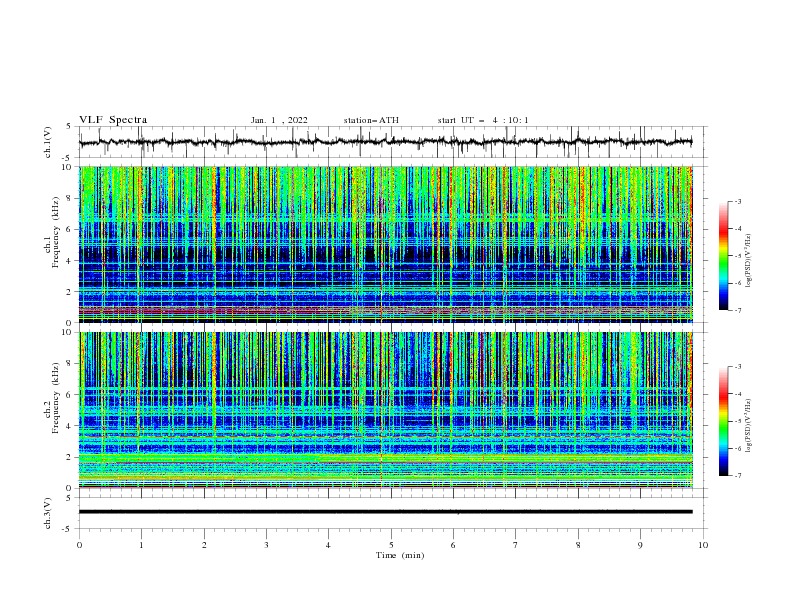Click the '-3' tick on upper colorbar
792x612 pixels.
point(738,201)
